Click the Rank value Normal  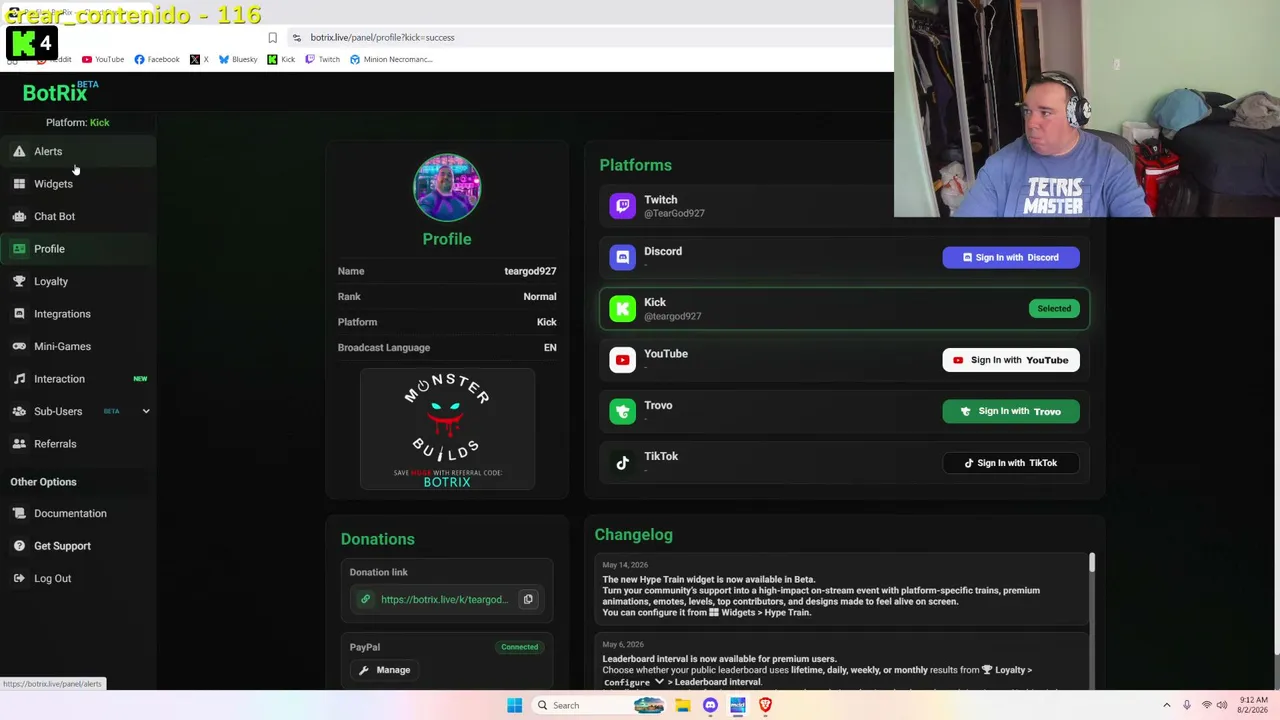point(540,296)
